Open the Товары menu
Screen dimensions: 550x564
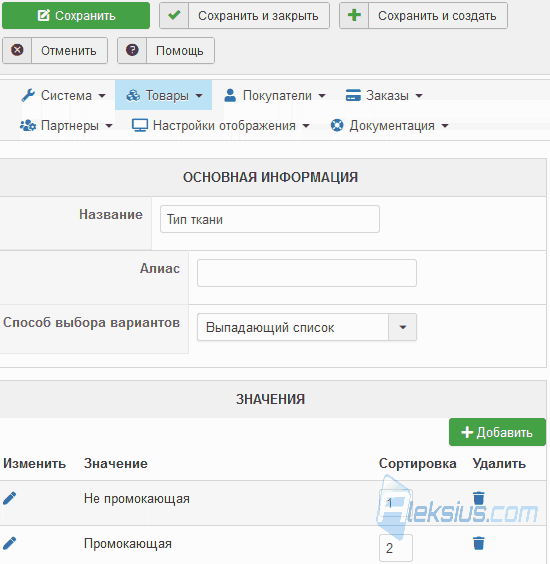tap(167, 95)
